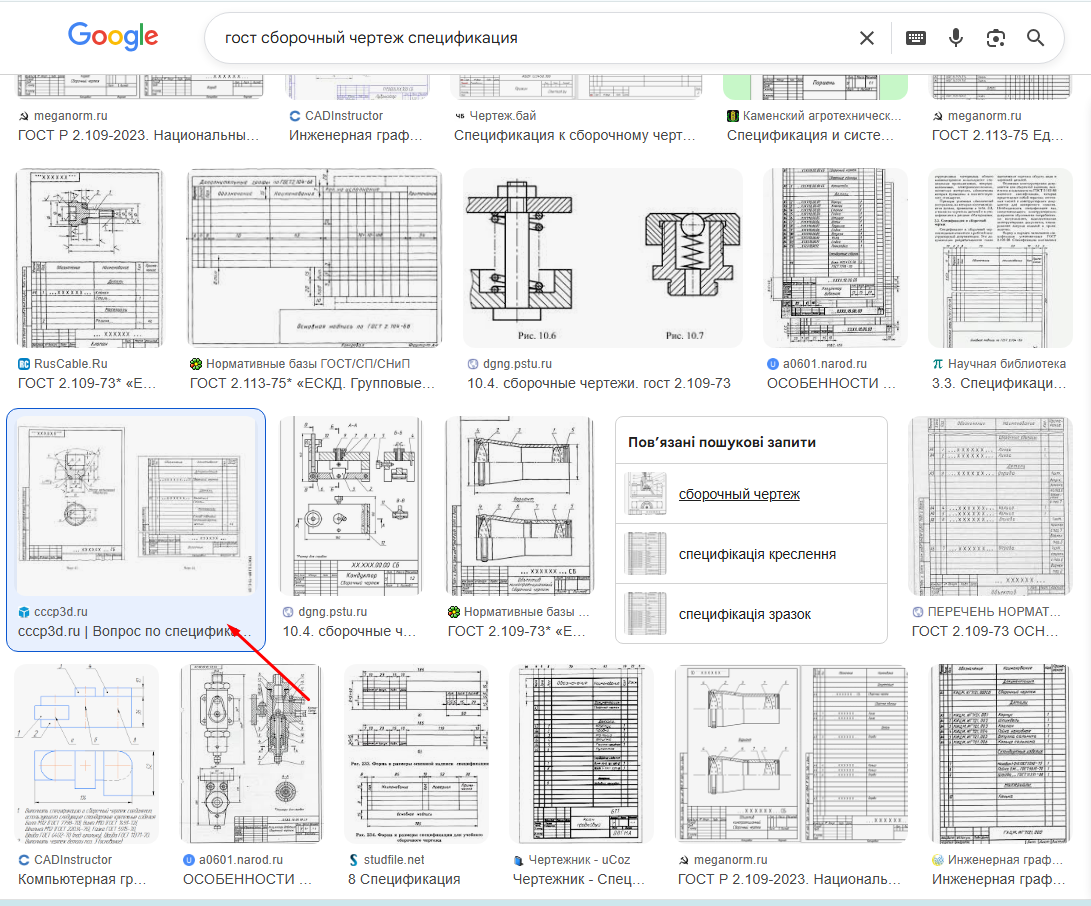Screen dimensions: 1091x906
Task: Click Чертежник - uCoz favicon
Action: 518,860
